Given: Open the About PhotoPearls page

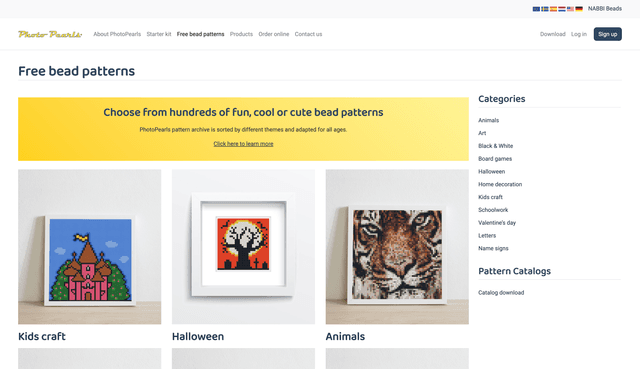Looking at the screenshot, I should [117, 34].
